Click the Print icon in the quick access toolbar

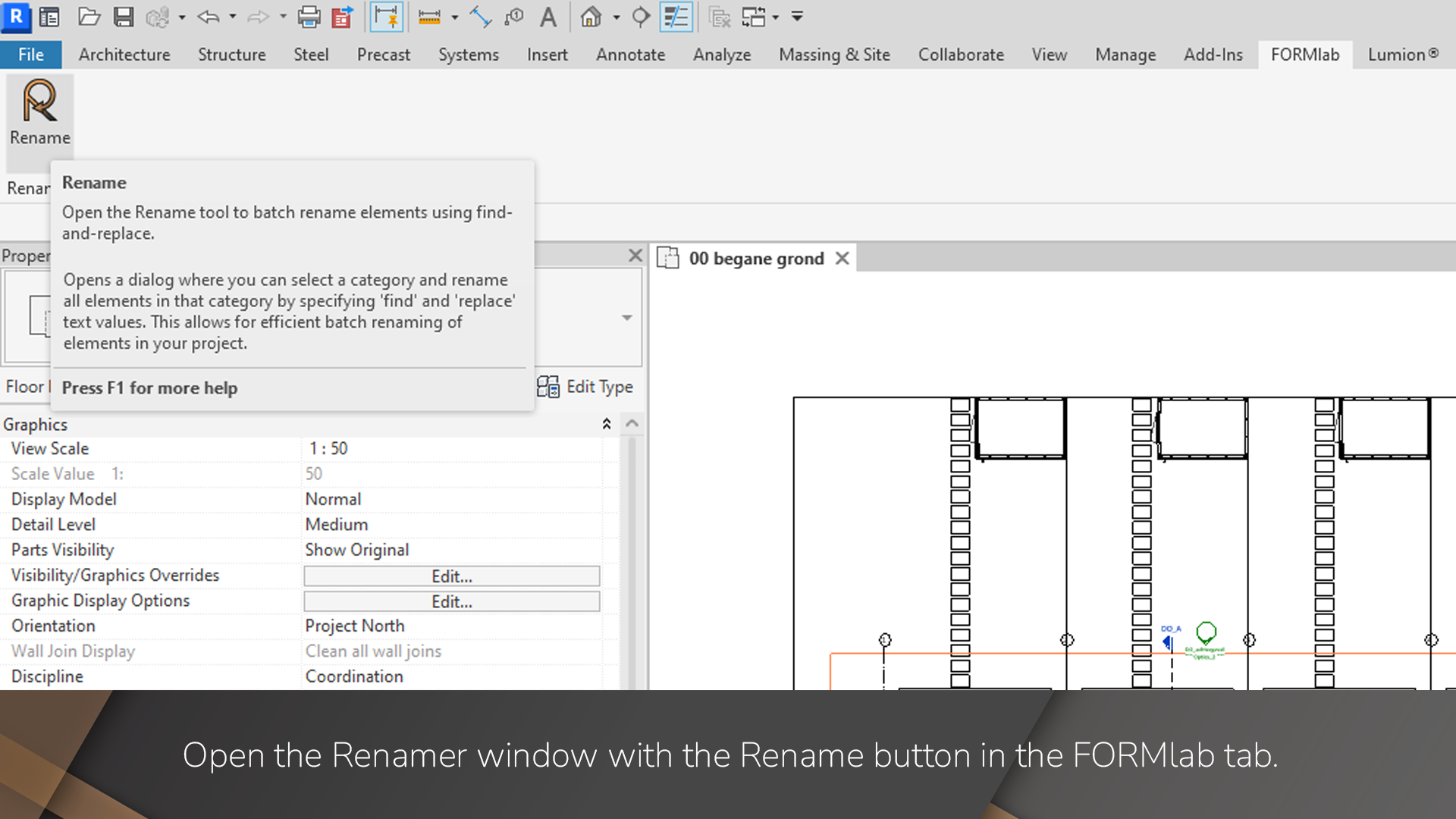pos(309,17)
